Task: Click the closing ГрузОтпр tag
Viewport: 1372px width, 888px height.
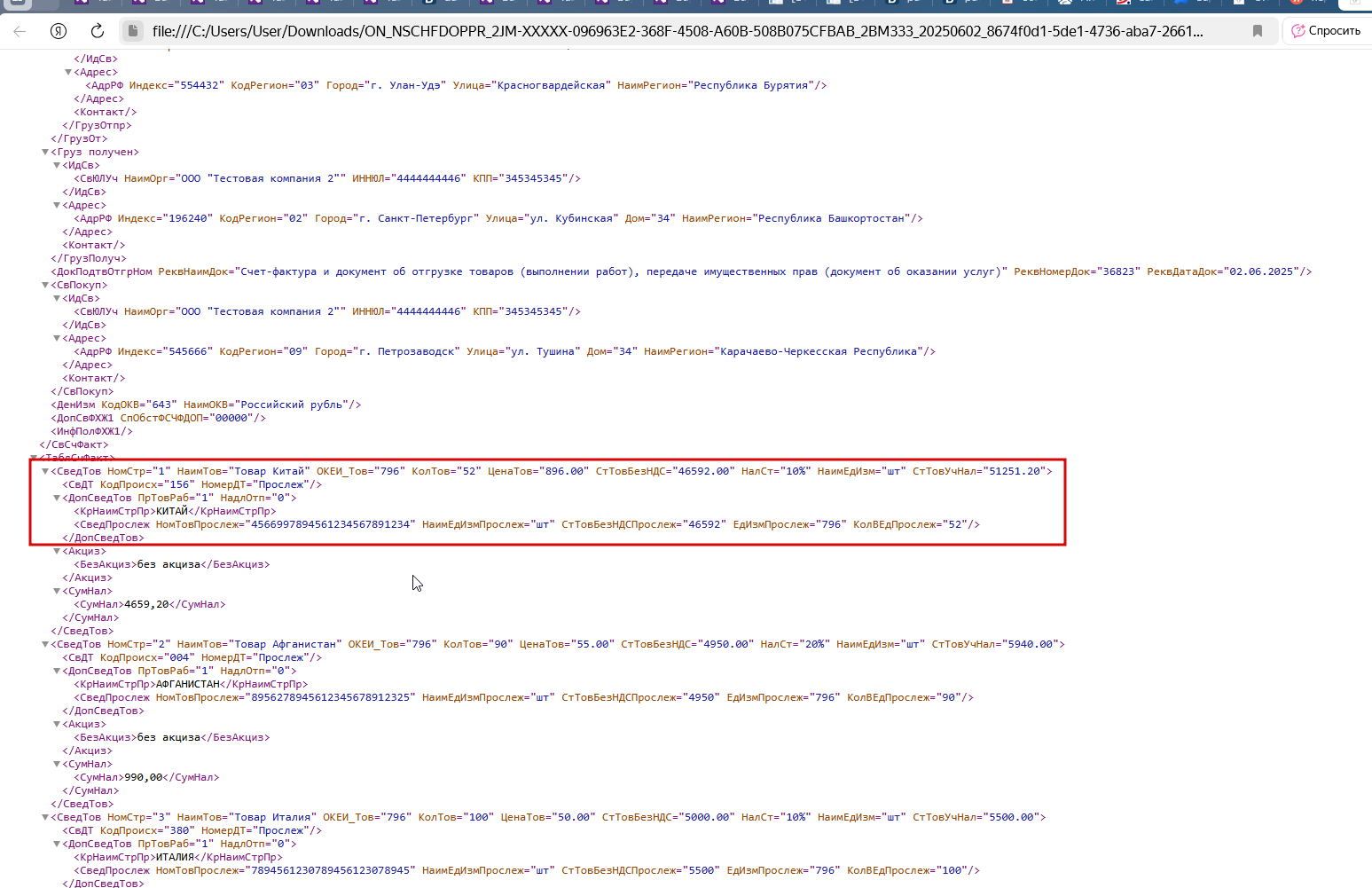Action: click(x=98, y=126)
